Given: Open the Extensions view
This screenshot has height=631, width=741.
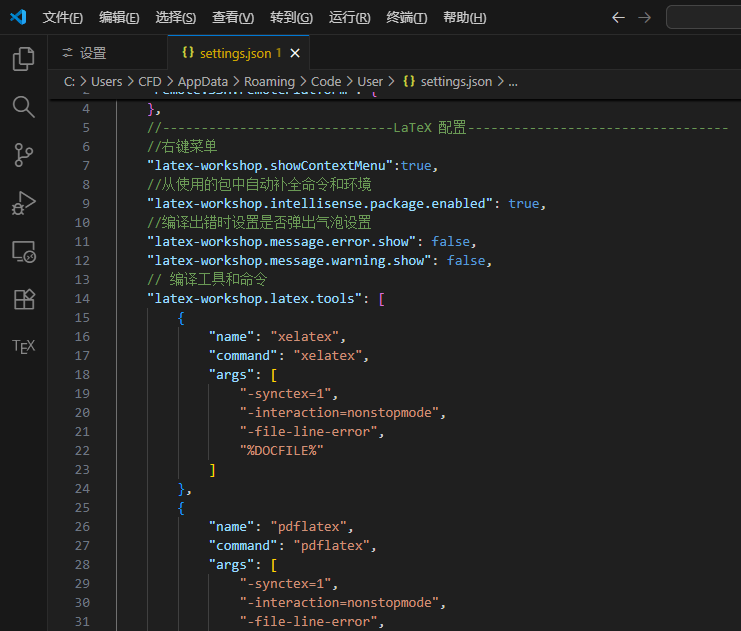Looking at the screenshot, I should 23,300.
